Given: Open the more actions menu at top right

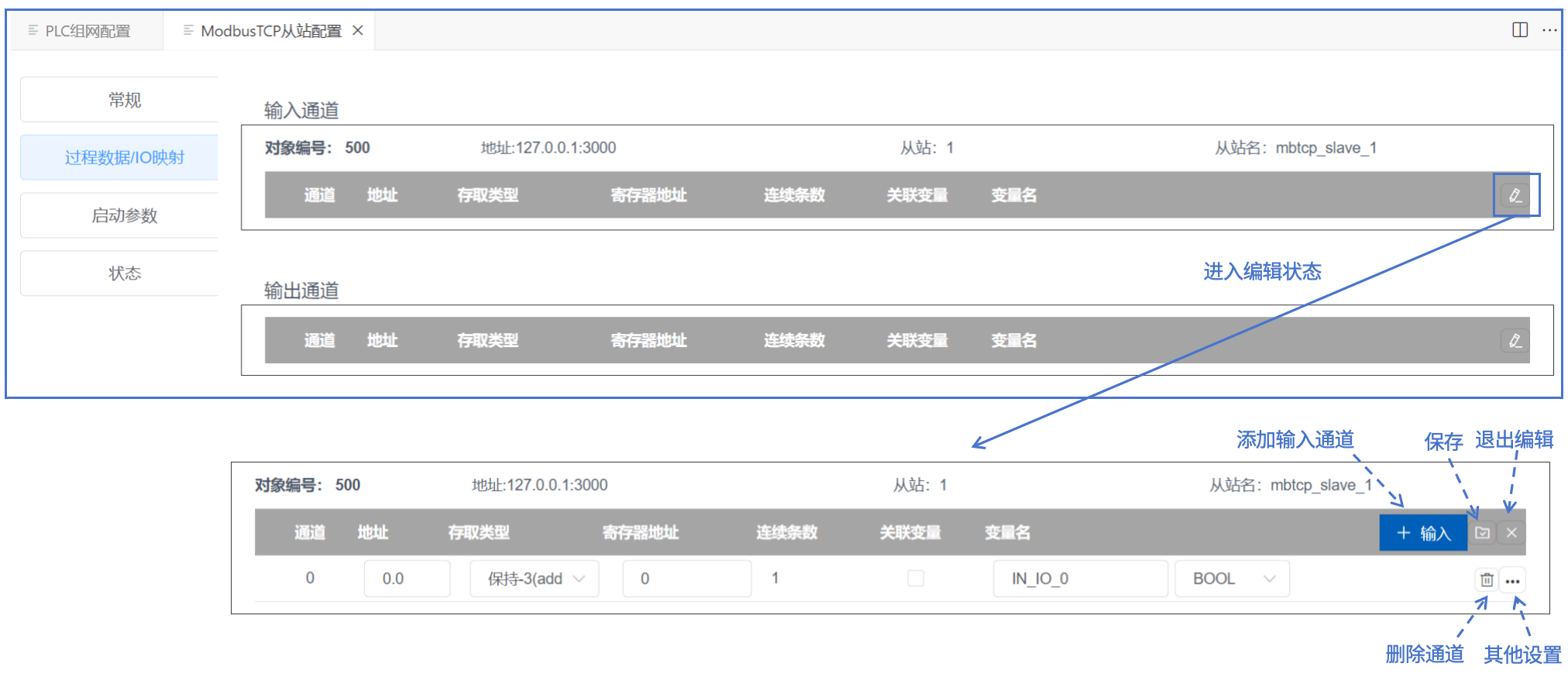Looking at the screenshot, I should pyautogui.click(x=1549, y=30).
